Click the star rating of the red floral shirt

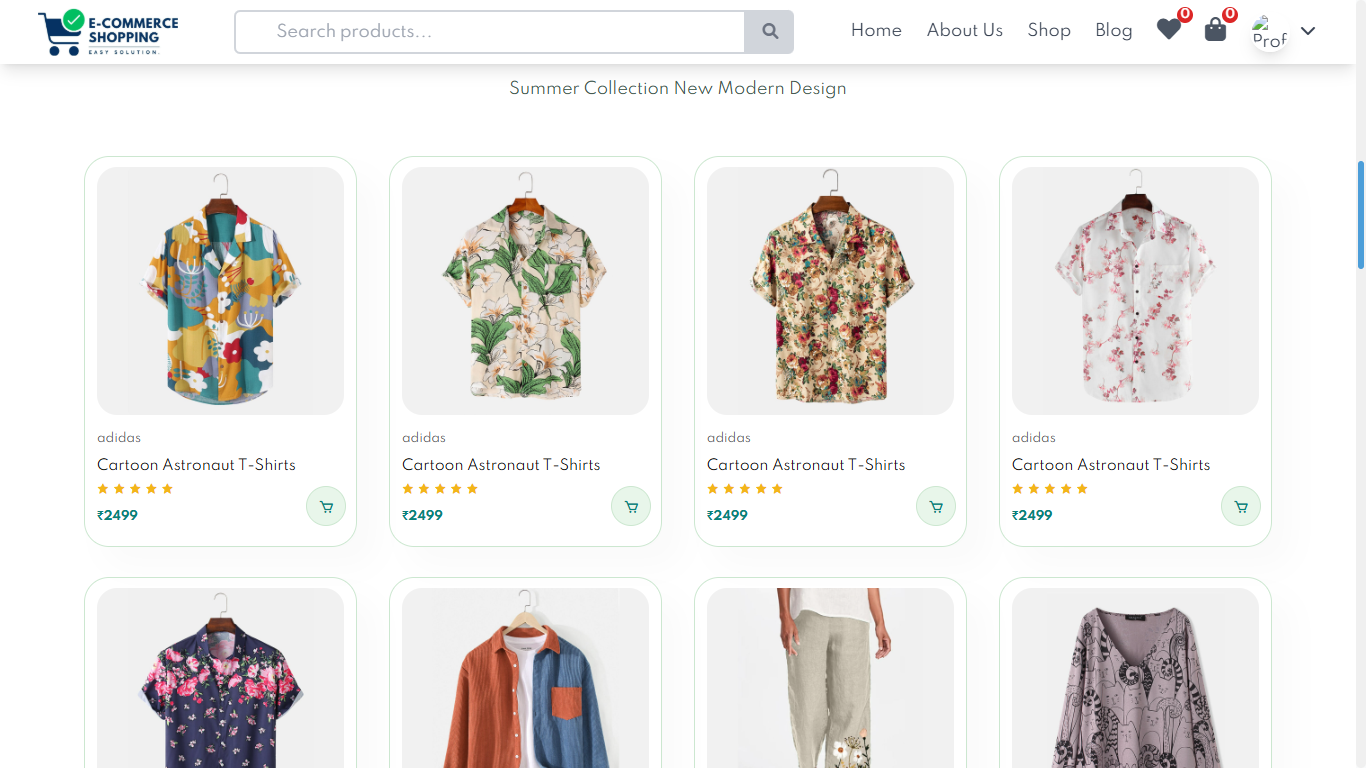pyautogui.click(x=745, y=489)
